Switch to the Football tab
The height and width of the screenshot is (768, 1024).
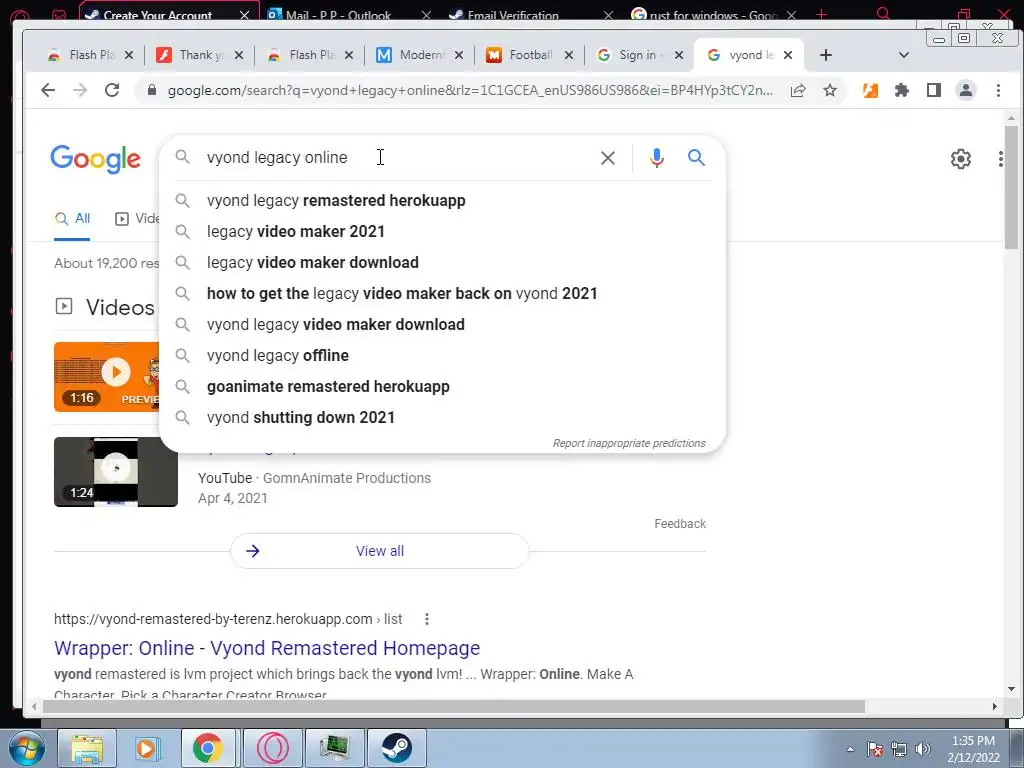coord(528,55)
